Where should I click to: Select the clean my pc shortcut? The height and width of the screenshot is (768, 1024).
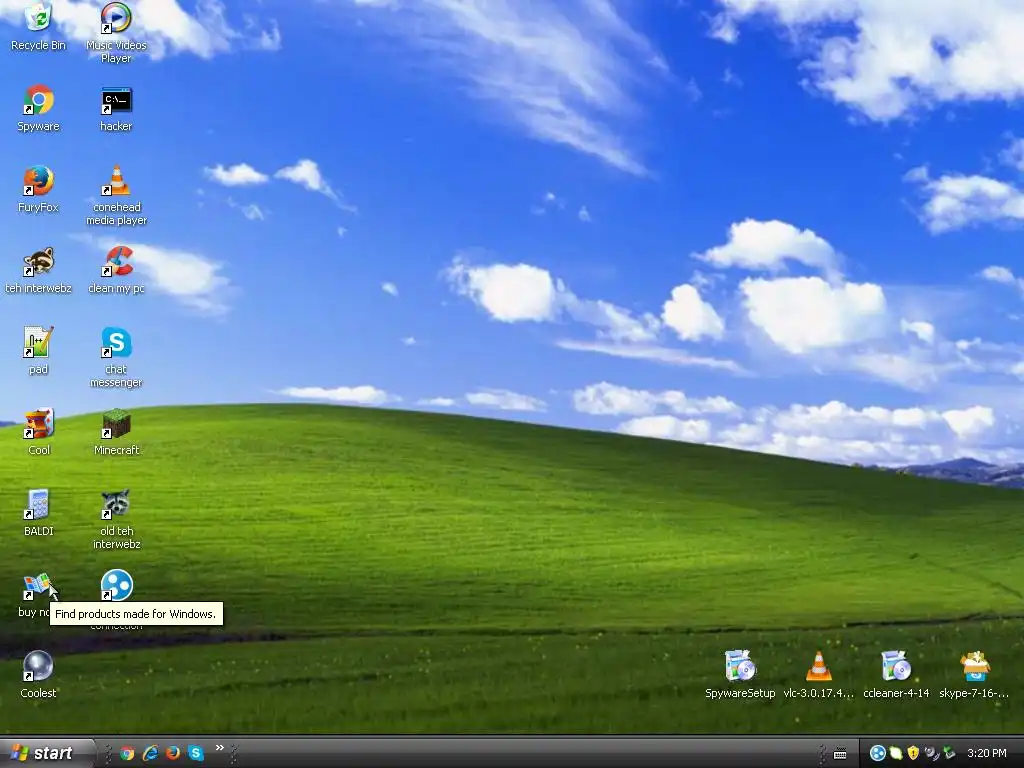click(x=116, y=270)
